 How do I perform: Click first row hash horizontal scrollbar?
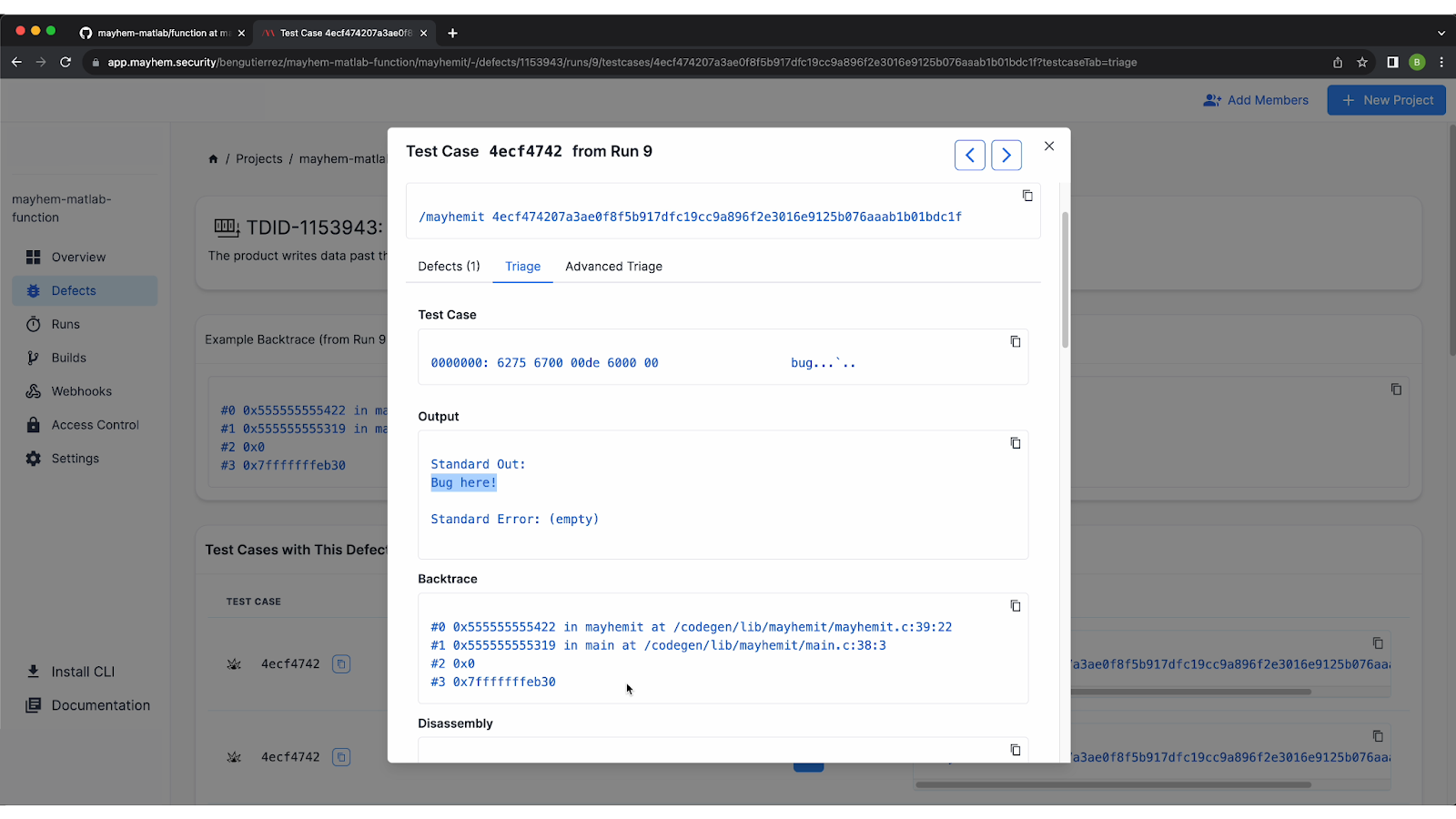[1191, 692]
